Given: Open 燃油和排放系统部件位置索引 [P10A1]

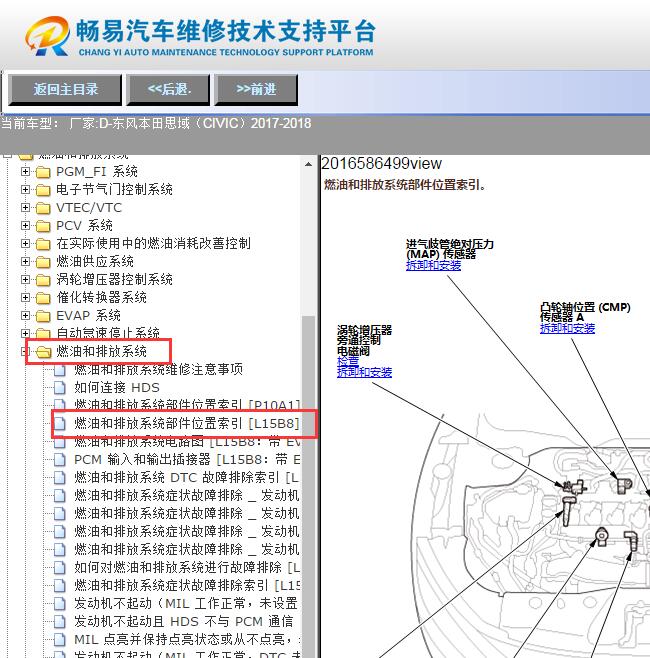Looking at the screenshot, I should pyautogui.click(x=187, y=405).
